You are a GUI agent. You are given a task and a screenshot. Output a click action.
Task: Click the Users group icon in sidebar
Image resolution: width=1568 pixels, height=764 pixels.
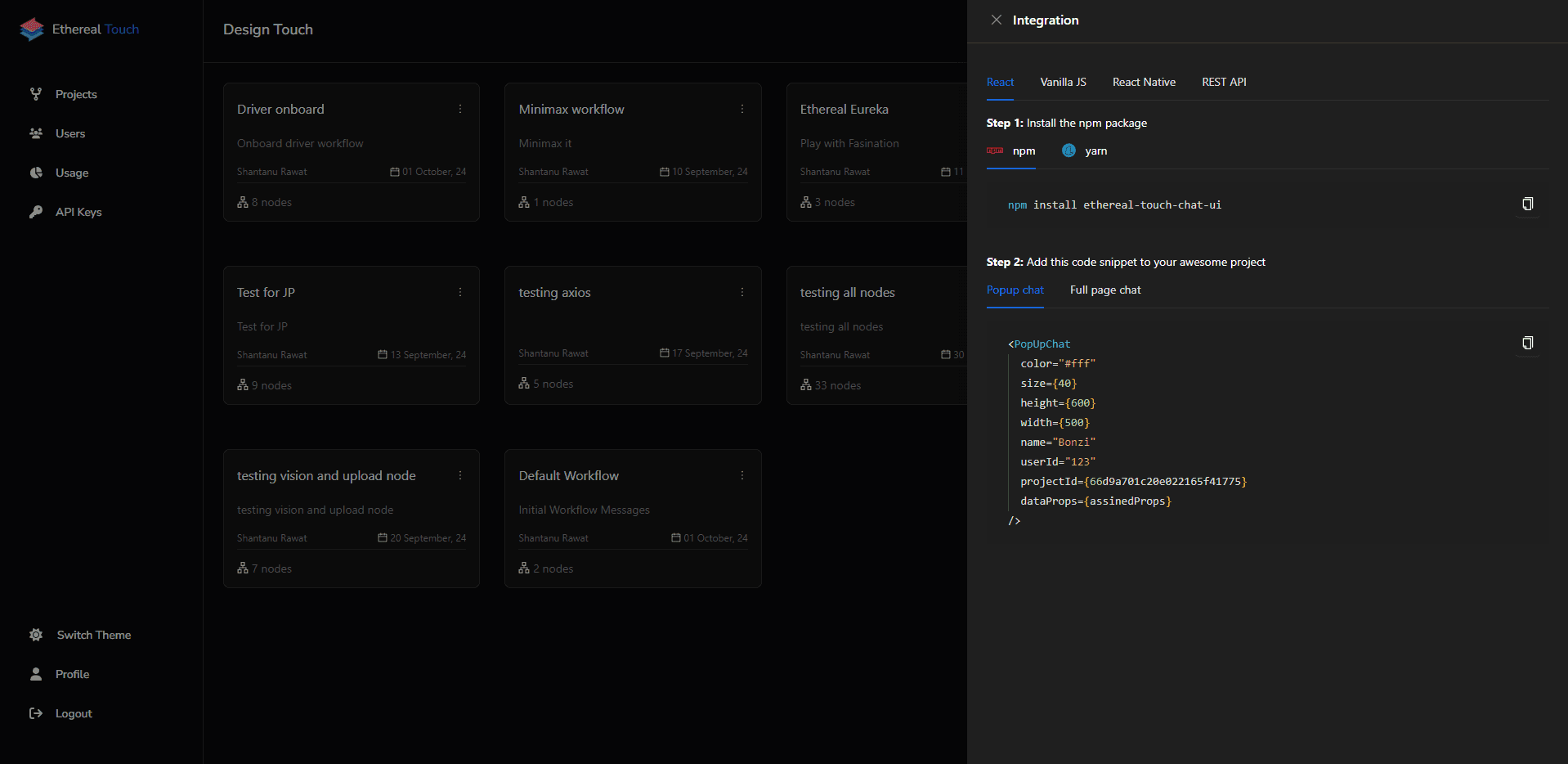tap(36, 133)
